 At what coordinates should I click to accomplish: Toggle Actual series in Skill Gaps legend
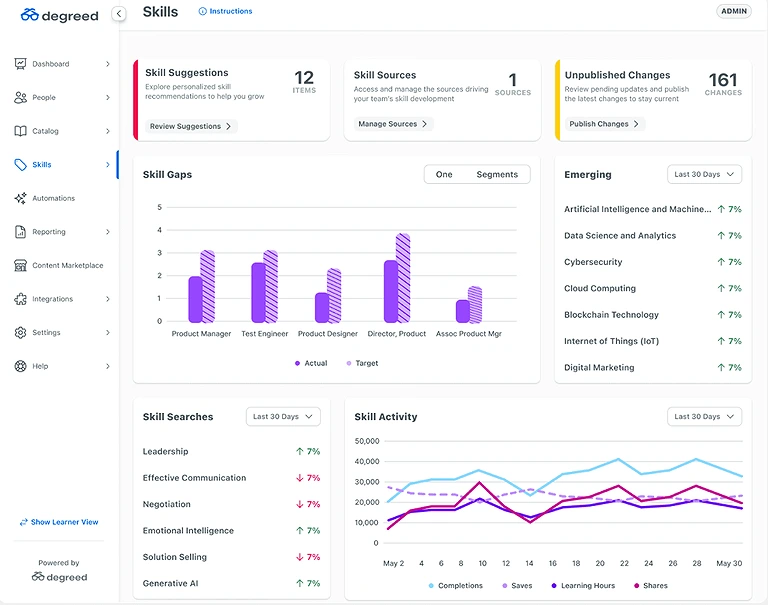coord(311,363)
